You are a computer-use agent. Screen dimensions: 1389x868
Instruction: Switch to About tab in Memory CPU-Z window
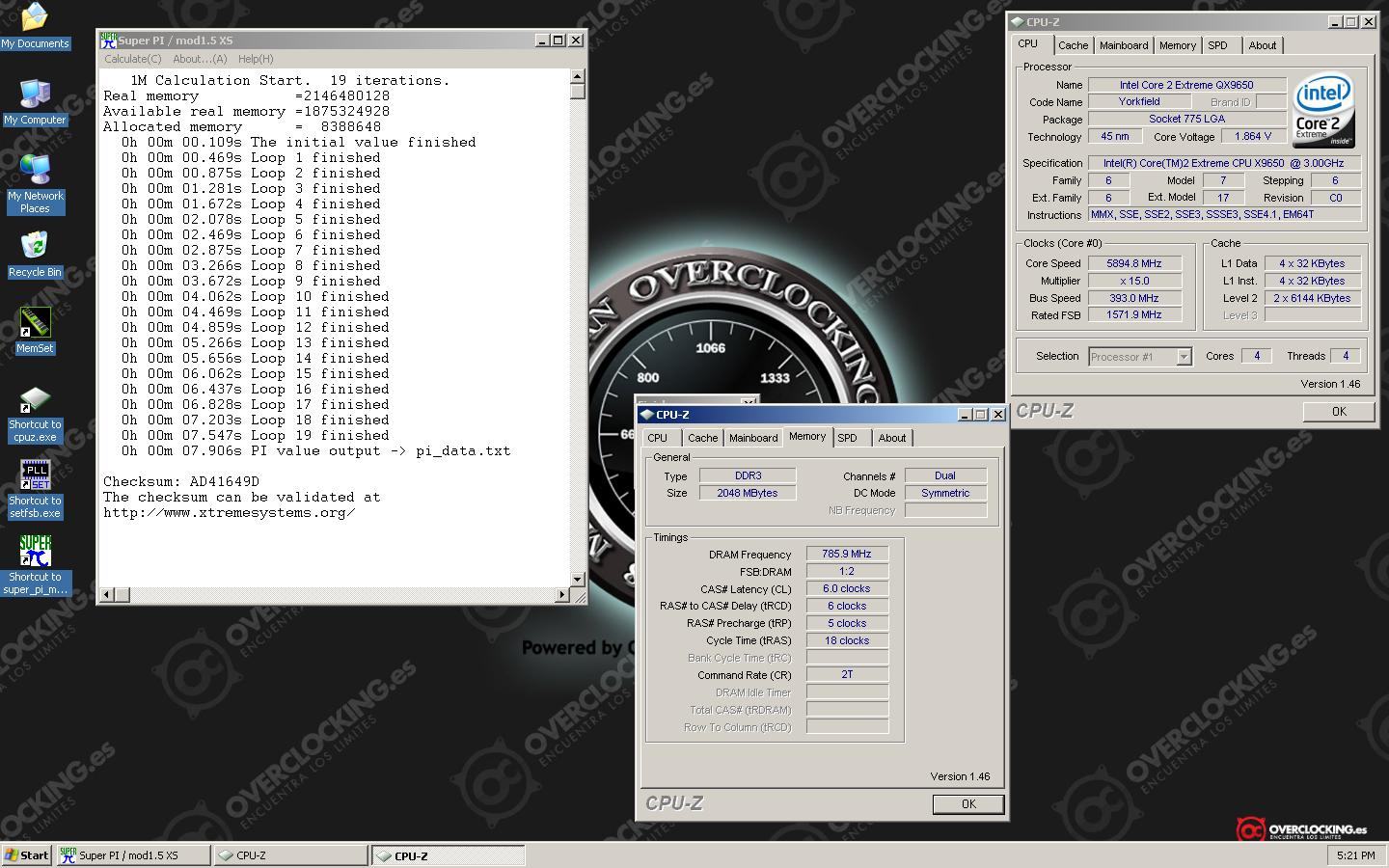point(892,438)
